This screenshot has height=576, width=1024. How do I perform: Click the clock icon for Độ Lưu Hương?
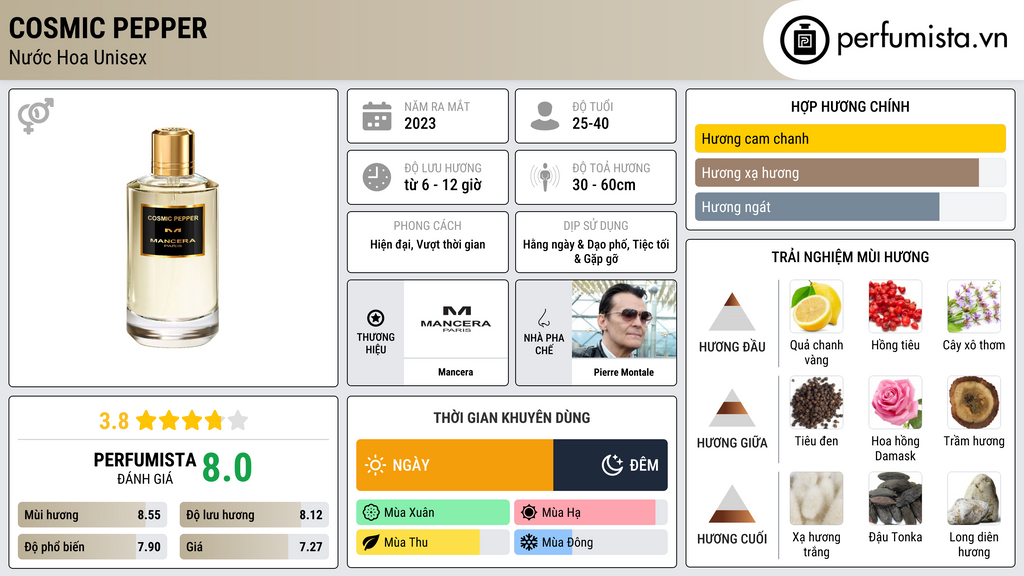[x=377, y=177]
